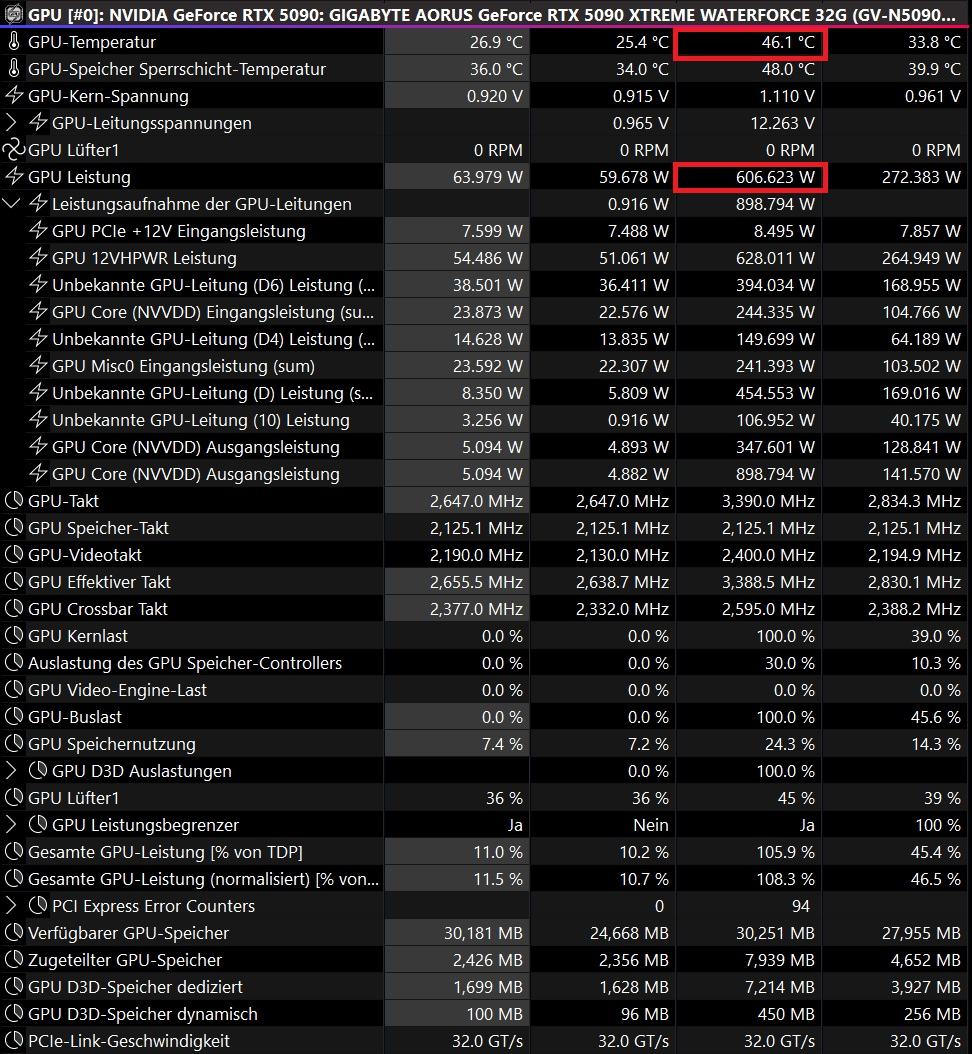Image resolution: width=972 pixels, height=1054 pixels.
Task: Expand the PCI Express Error Counters group
Action: click(11, 905)
